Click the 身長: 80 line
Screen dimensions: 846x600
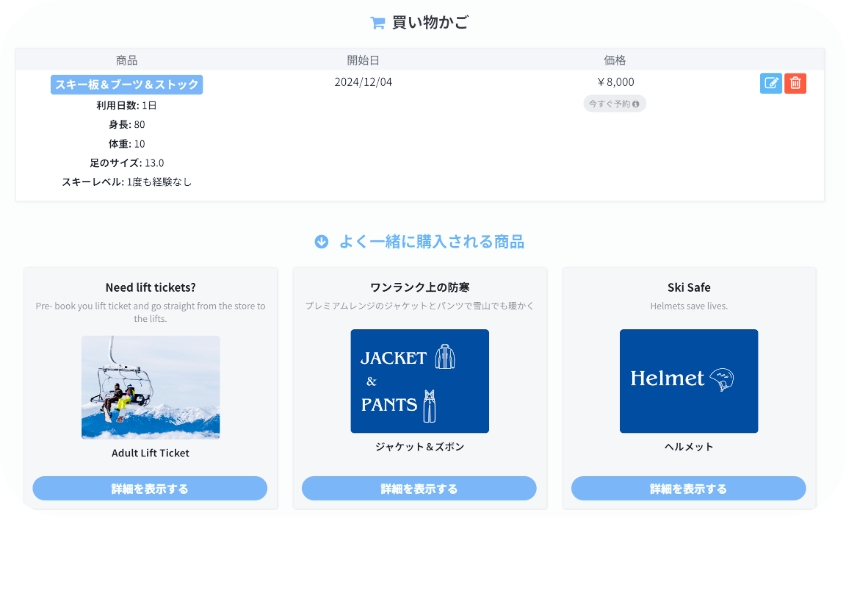127,125
